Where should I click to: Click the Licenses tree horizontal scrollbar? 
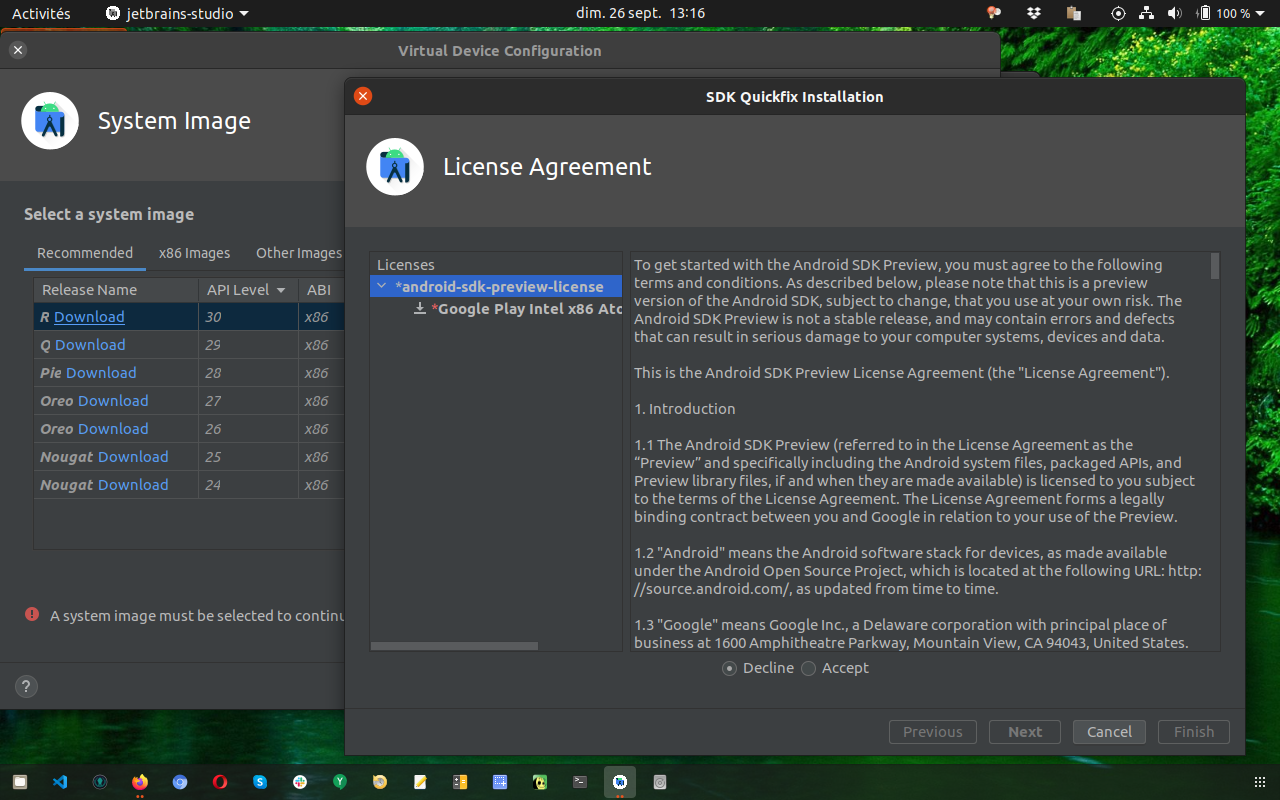[x=454, y=646]
